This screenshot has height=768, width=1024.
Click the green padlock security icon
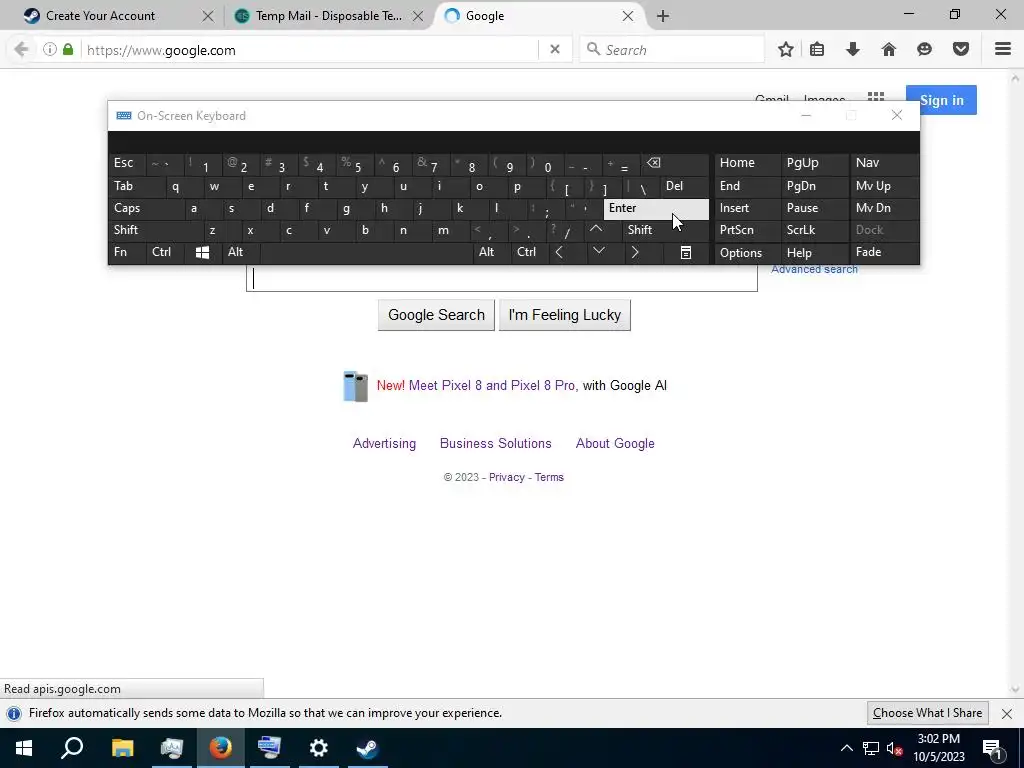[x=68, y=50]
